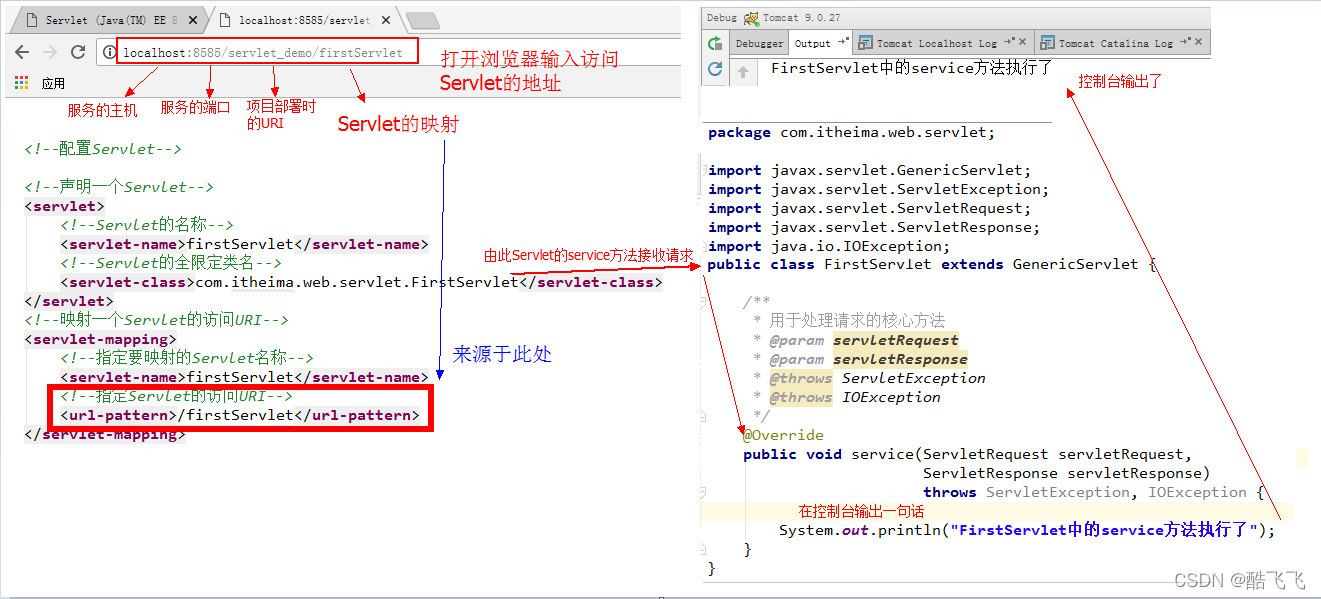Open the colorful Apps grid icon
Image resolution: width=1321 pixels, height=599 pixels.
click(x=22, y=83)
